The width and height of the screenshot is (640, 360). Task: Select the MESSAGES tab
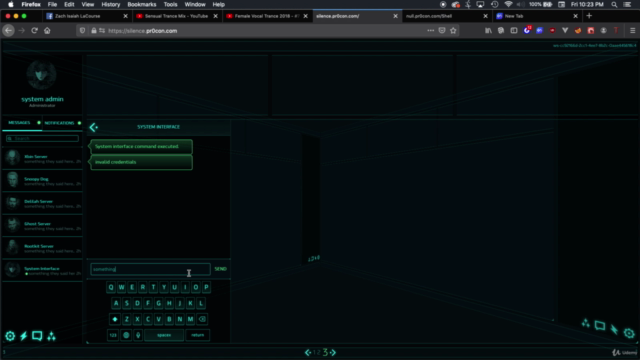[19, 122]
